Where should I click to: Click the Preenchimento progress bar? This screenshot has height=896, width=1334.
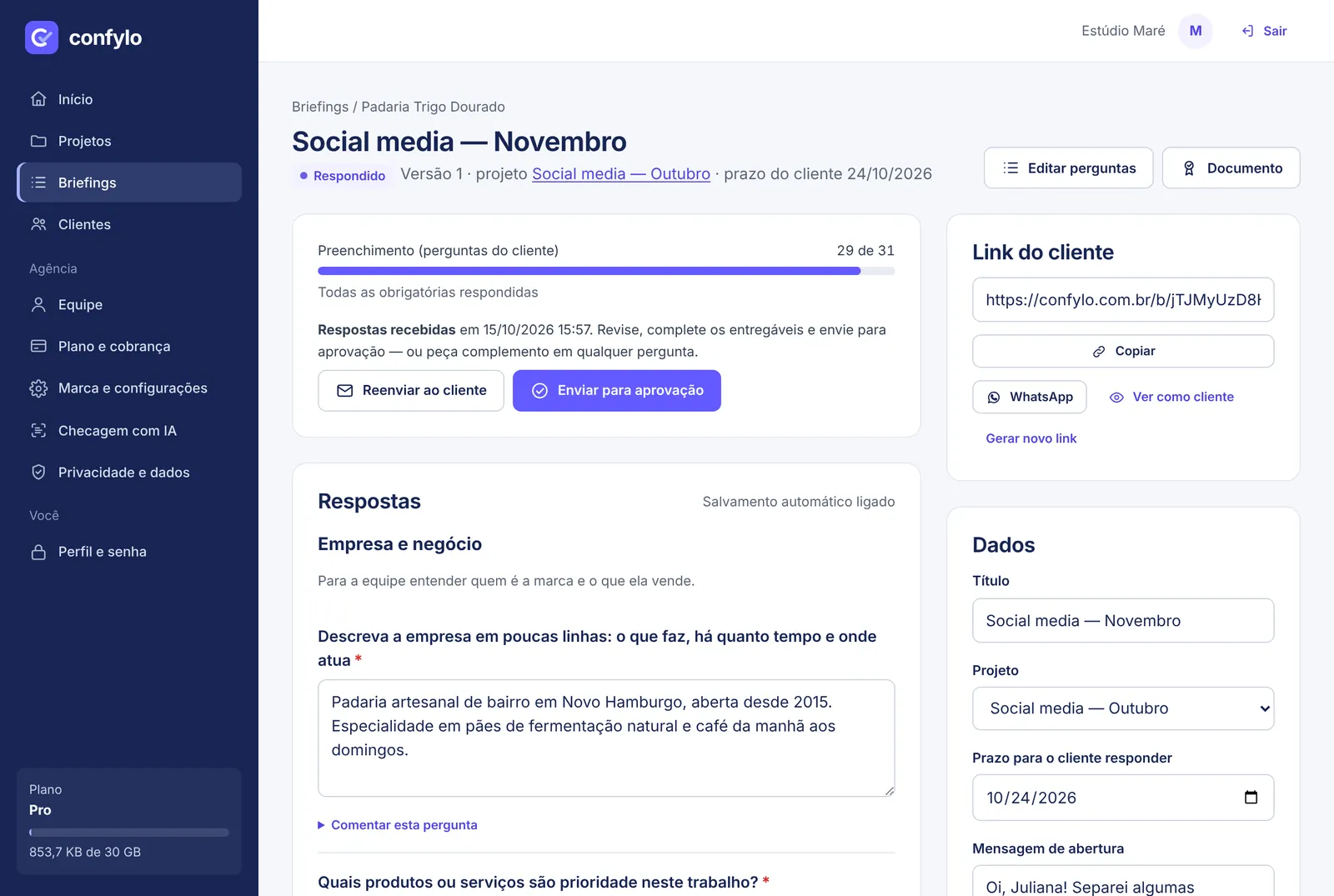pos(606,271)
